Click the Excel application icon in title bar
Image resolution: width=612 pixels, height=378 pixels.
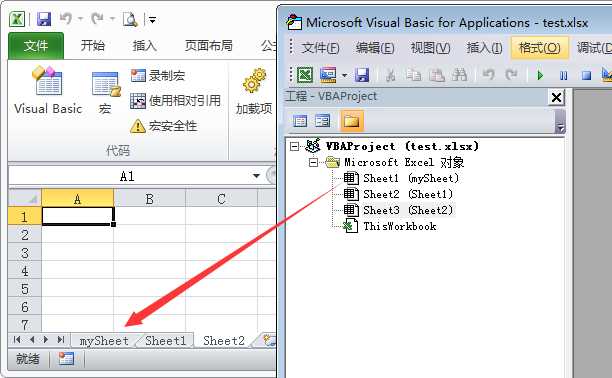[17, 19]
